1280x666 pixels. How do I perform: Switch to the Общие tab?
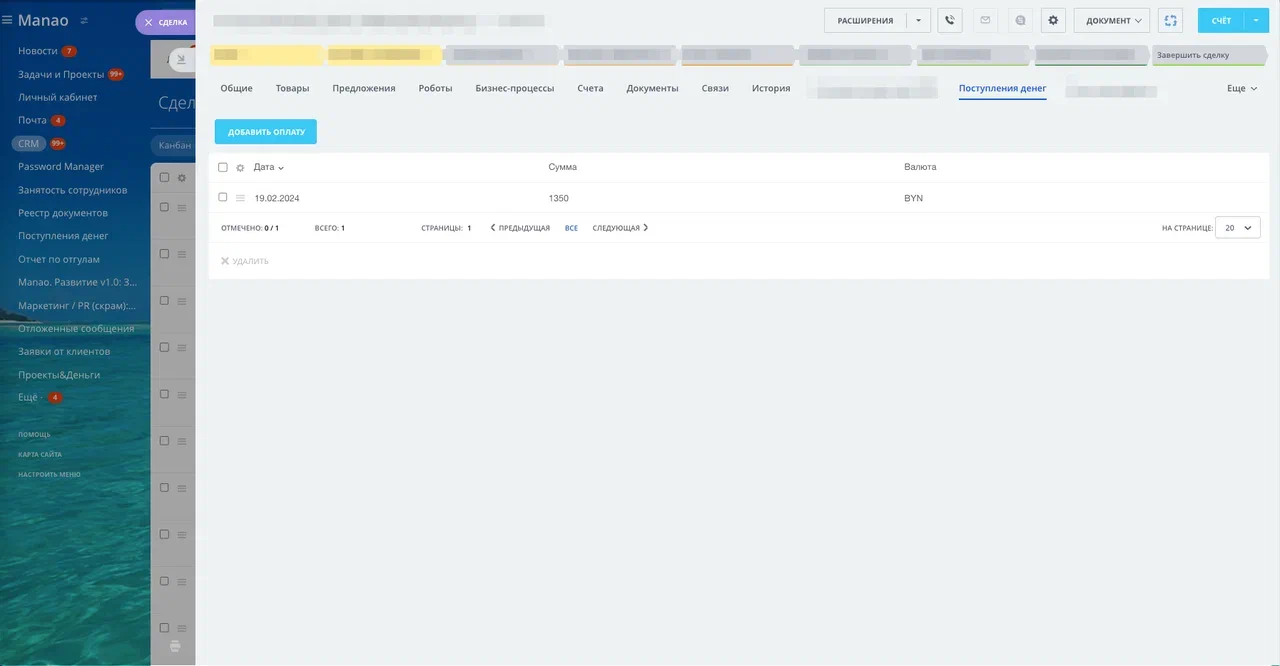[x=236, y=88]
